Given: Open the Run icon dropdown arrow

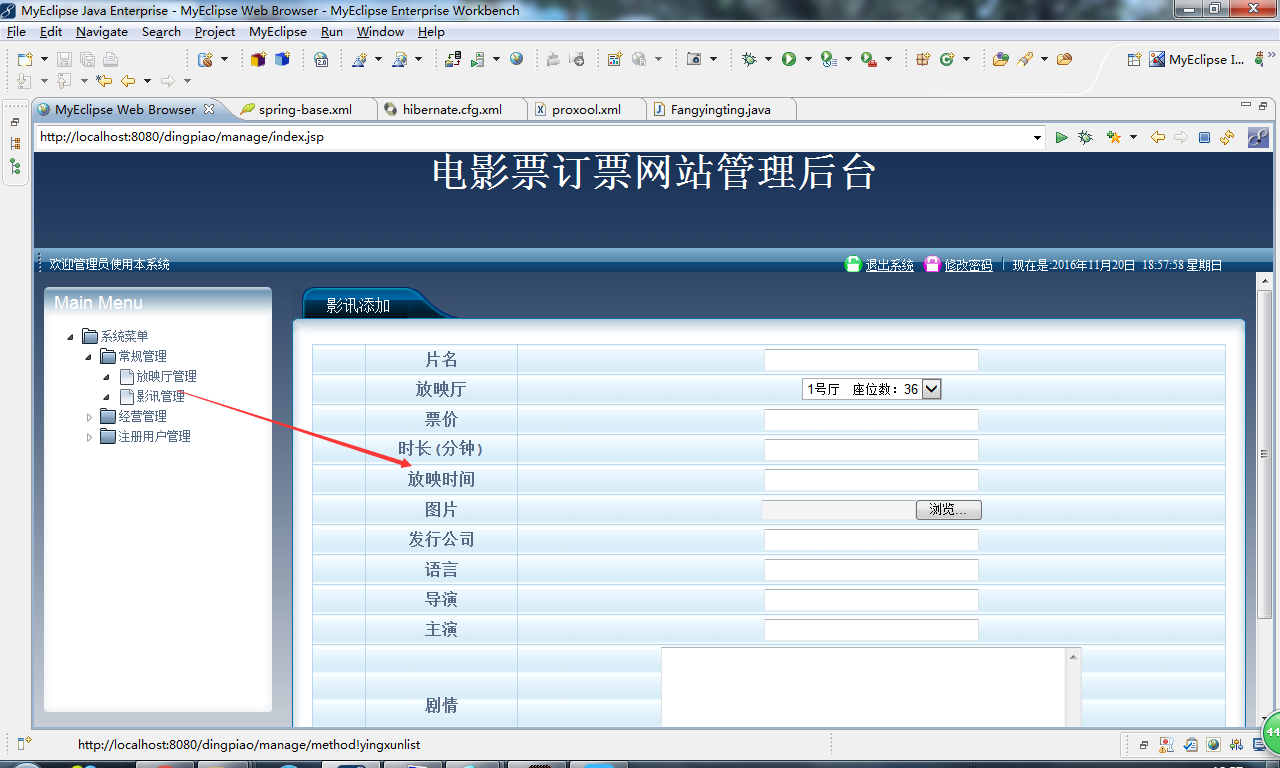Looking at the screenshot, I should [x=807, y=60].
